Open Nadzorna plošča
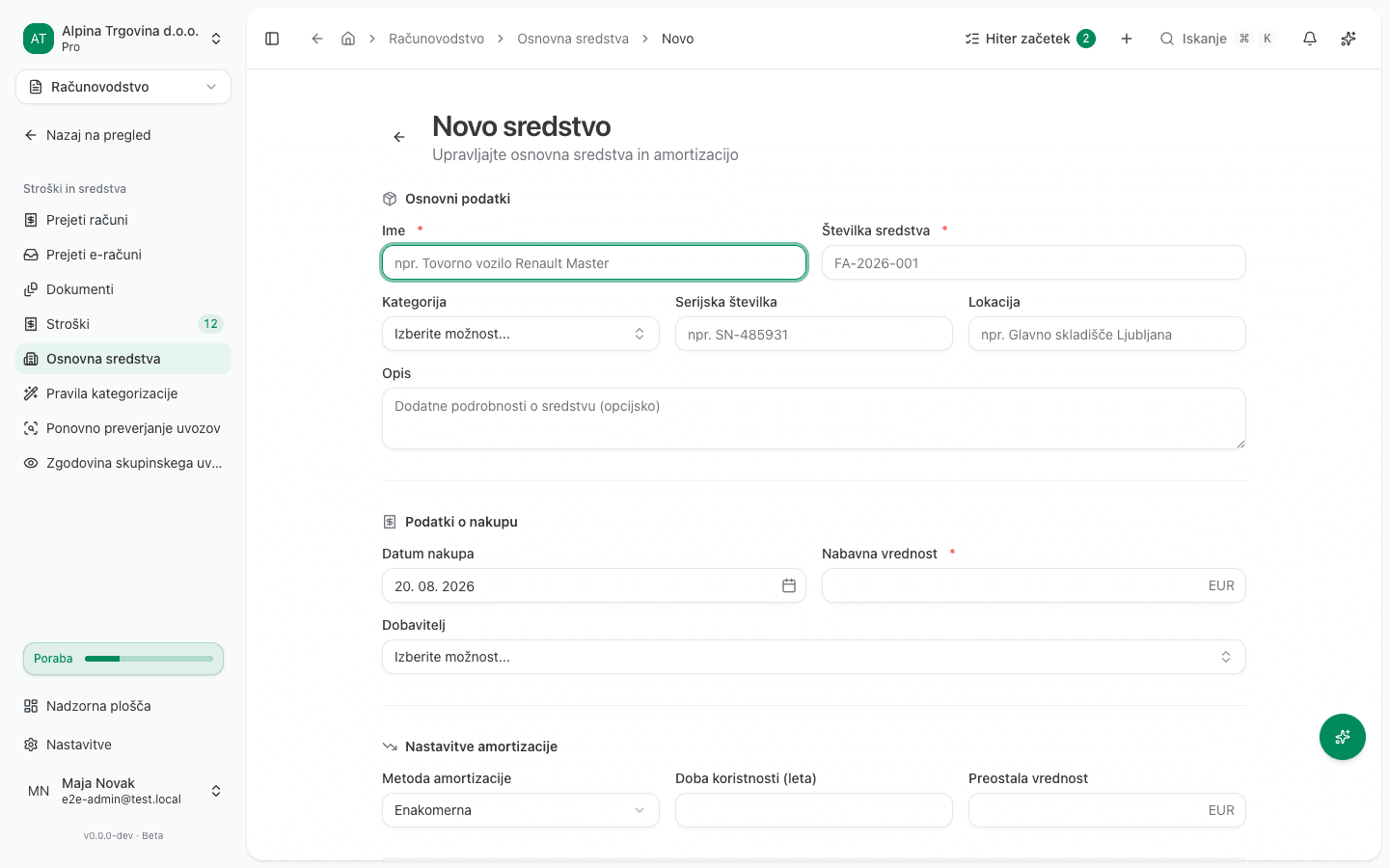The image size is (1389, 868). click(x=123, y=706)
